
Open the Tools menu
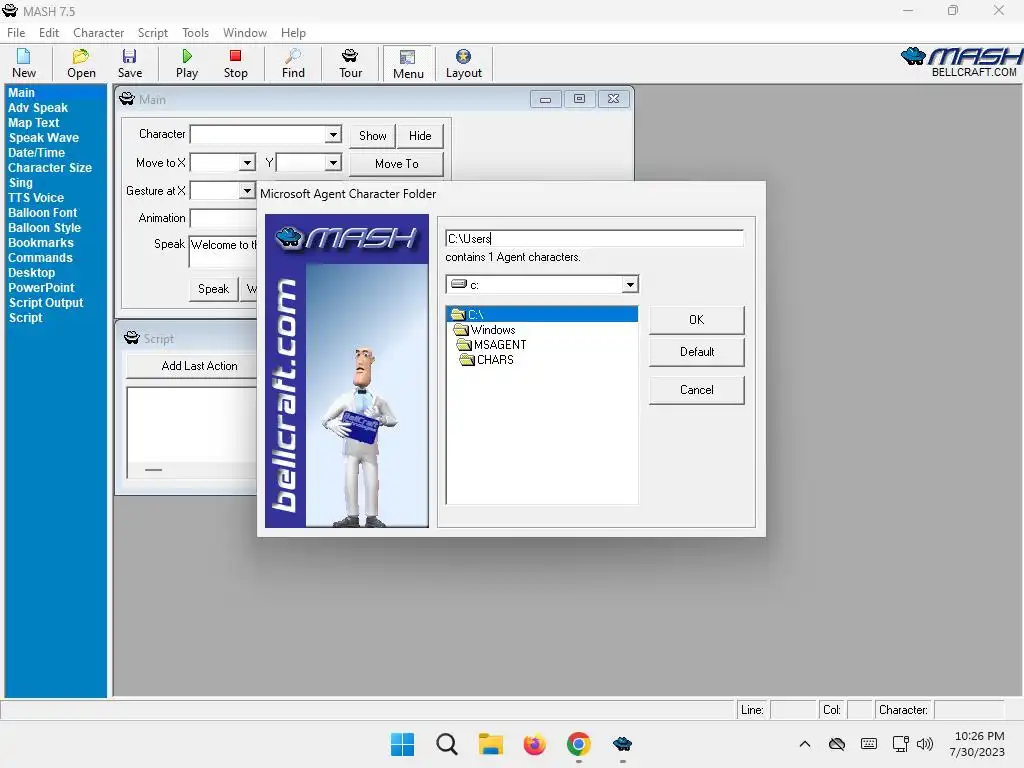pyautogui.click(x=195, y=33)
